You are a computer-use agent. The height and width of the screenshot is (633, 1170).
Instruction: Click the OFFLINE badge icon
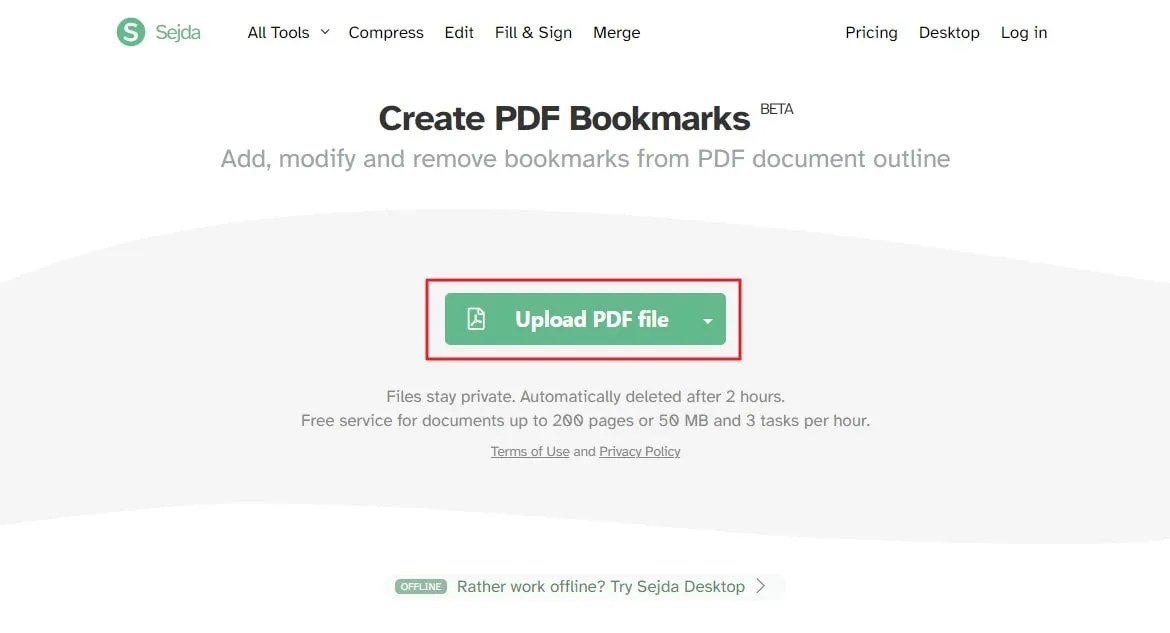pyautogui.click(x=420, y=587)
